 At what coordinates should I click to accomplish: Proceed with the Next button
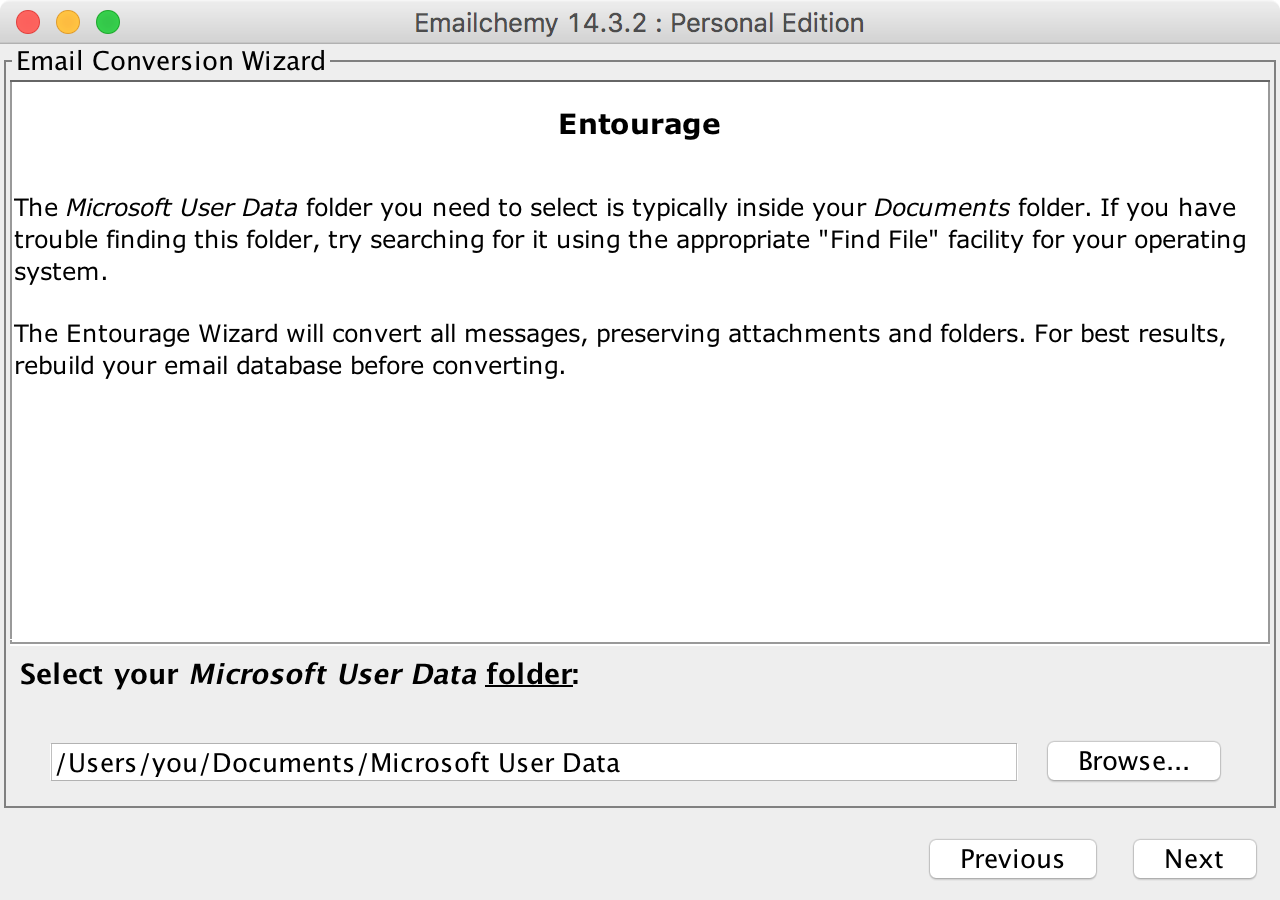[x=1194, y=859]
